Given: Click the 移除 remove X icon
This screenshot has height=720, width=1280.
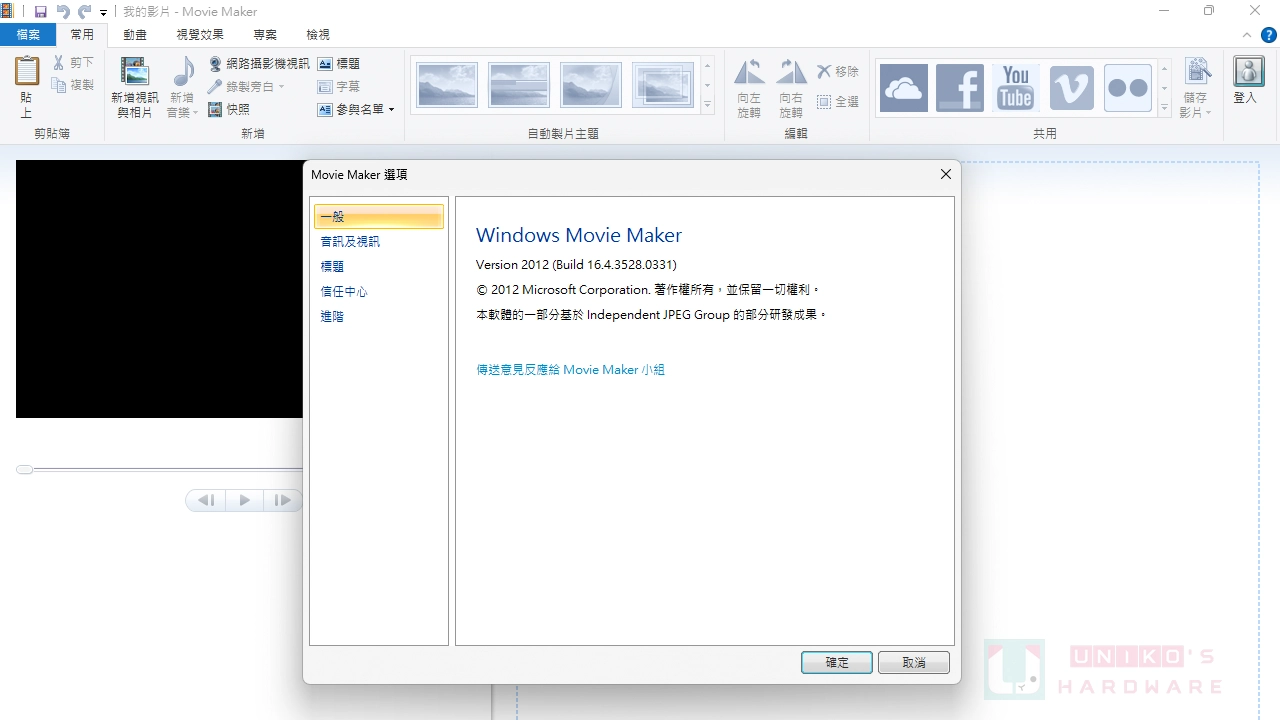Looking at the screenshot, I should (x=824, y=71).
